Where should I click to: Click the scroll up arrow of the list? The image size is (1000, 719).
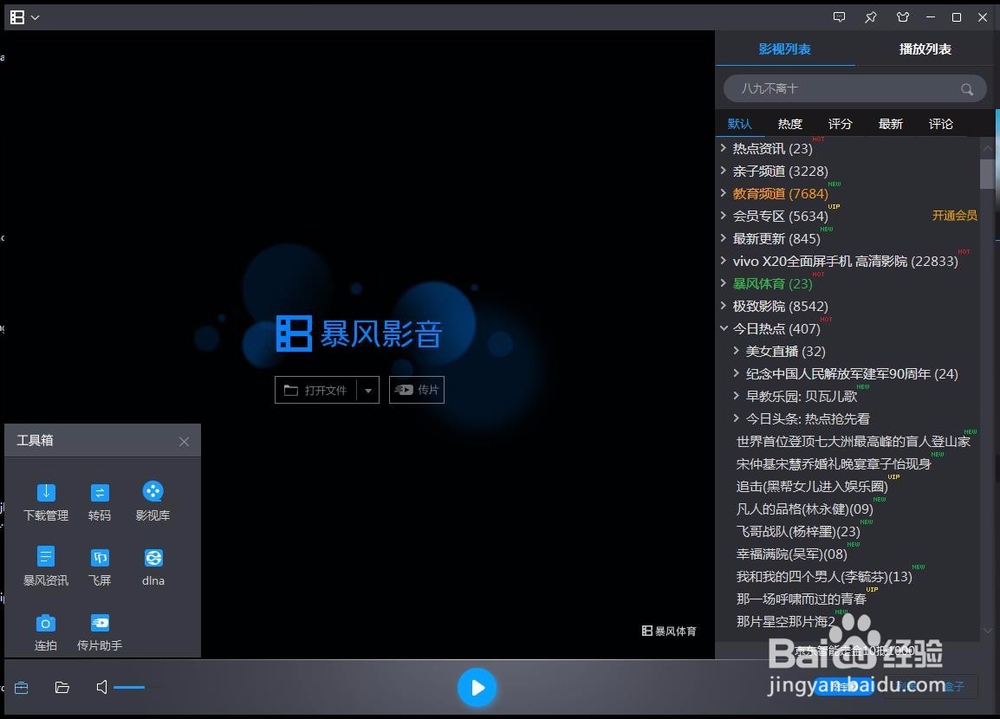(x=987, y=148)
